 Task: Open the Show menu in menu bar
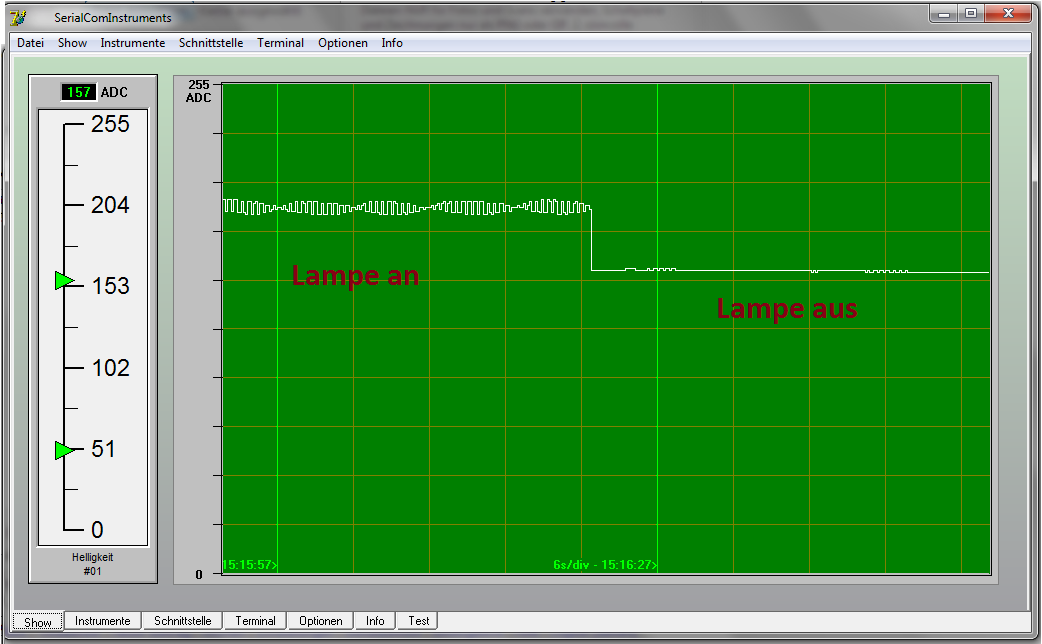click(72, 43)
